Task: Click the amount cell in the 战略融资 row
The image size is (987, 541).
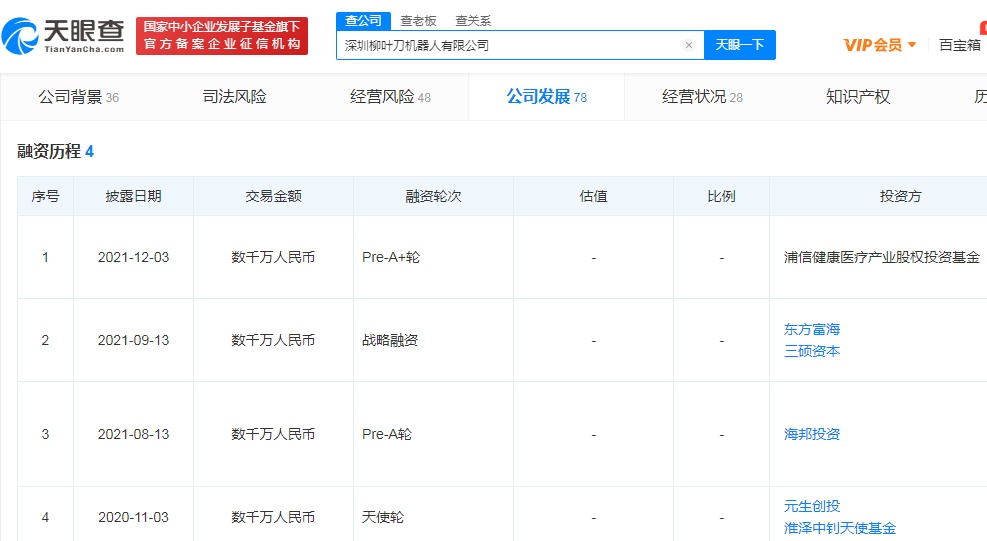Action: coord(273,340)
